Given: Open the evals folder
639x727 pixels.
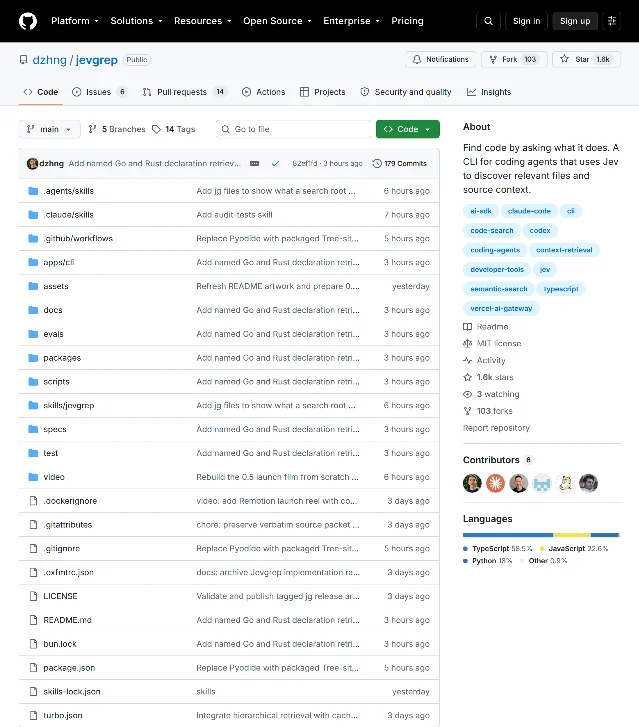Looking at the screenshot, I should pyautogui.click(x=53, y=334).
